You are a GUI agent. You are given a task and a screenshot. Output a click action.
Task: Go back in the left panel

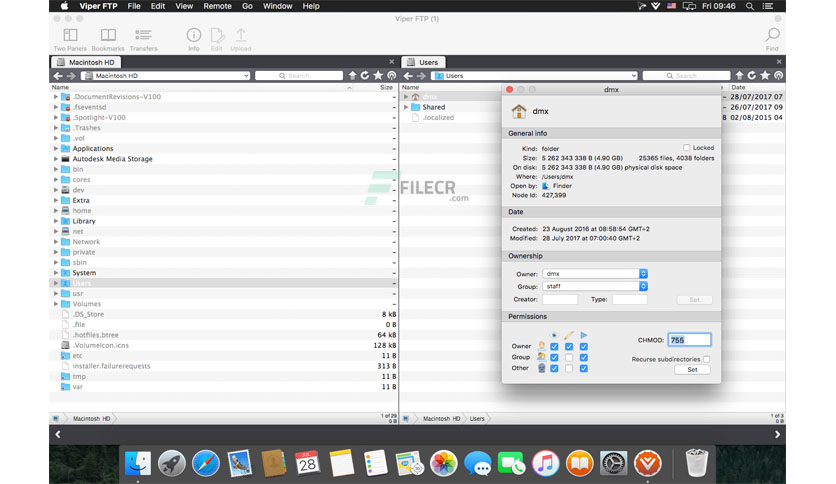pos(58,76)
